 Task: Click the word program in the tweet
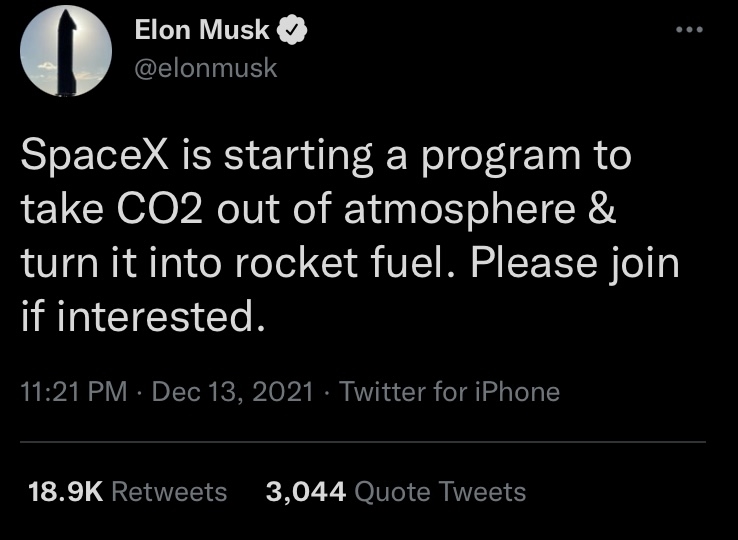click(x=490, y=158)
